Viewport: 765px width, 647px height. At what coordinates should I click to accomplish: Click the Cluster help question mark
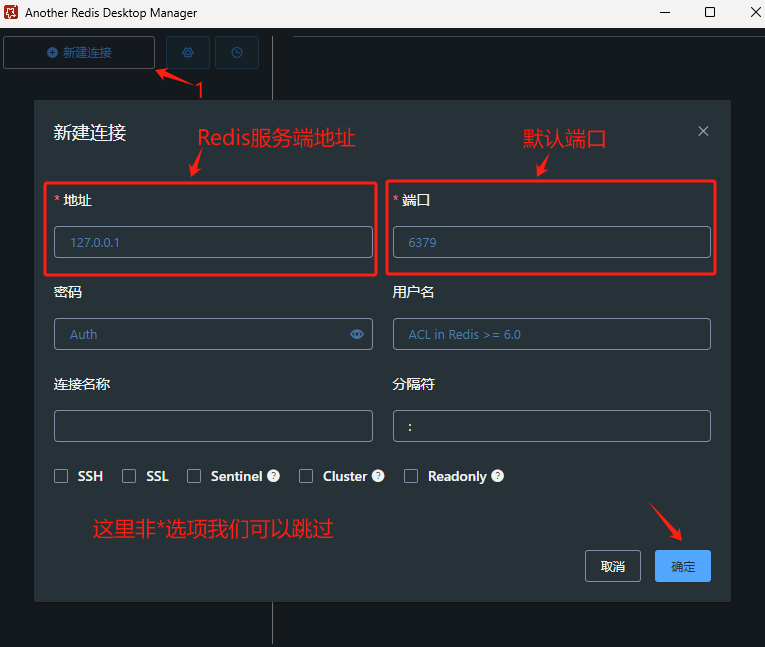point(378,476)
